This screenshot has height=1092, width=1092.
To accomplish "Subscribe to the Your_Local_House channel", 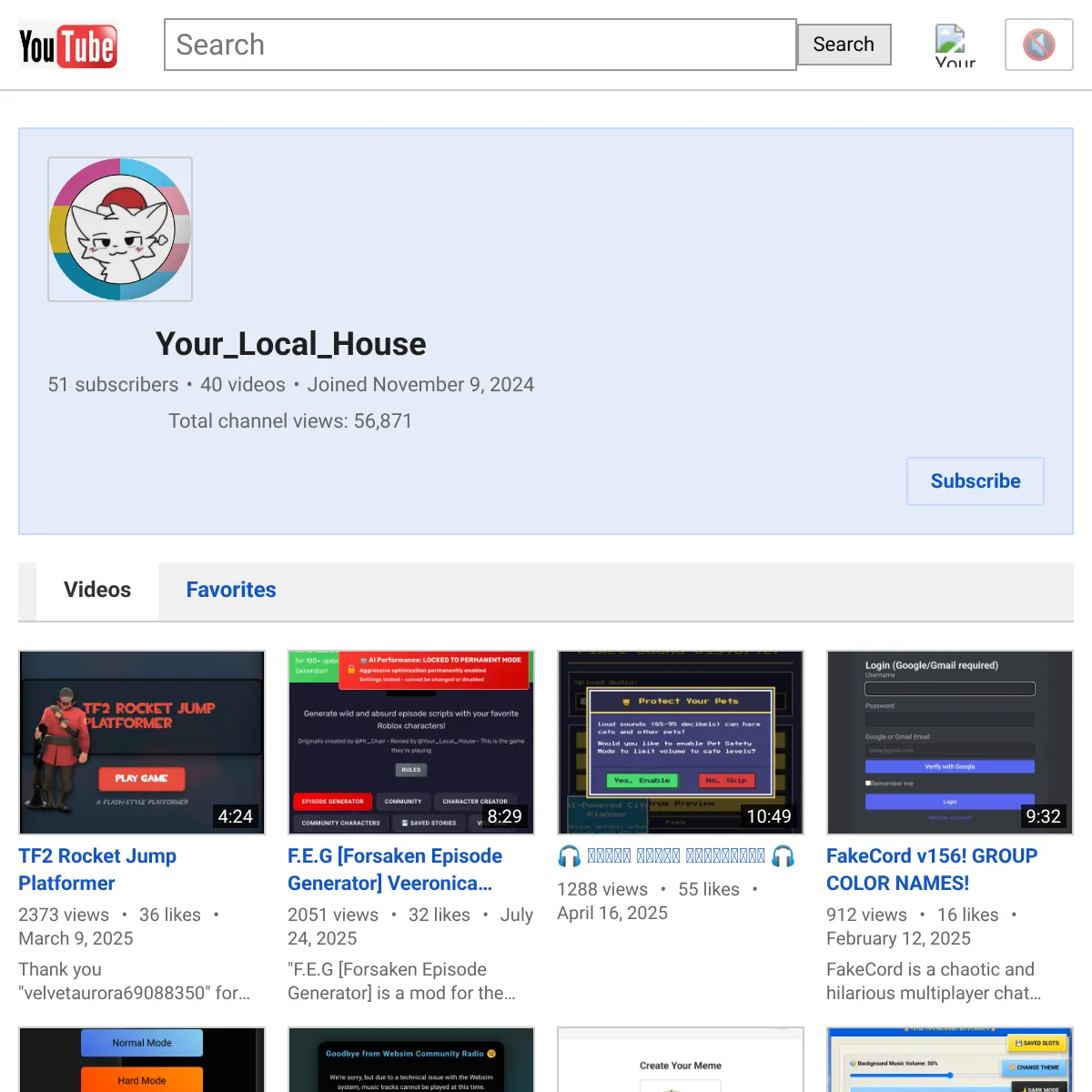I will point(975,481).
